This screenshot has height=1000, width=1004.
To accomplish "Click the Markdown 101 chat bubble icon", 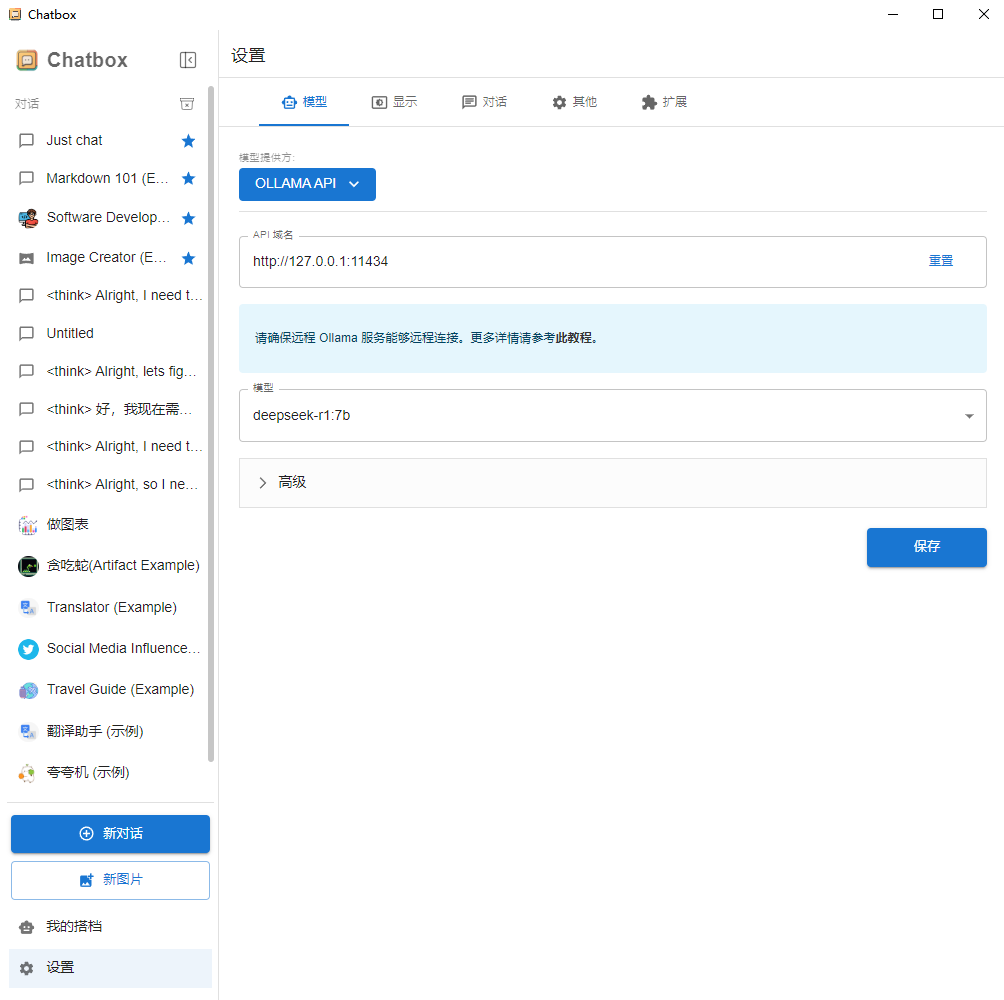I will pos(26,179).
